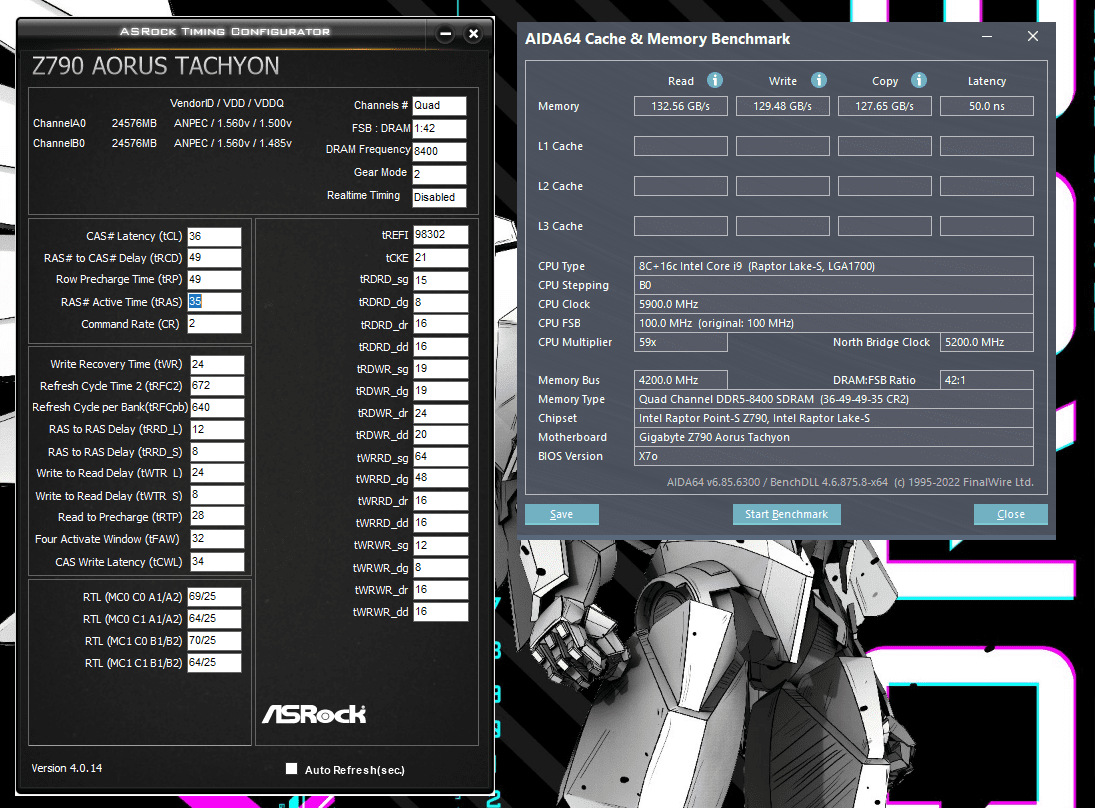Click the Write info icon in AIDA64
This screenshot has width=1095, height=808.
(x=818, y=80)
